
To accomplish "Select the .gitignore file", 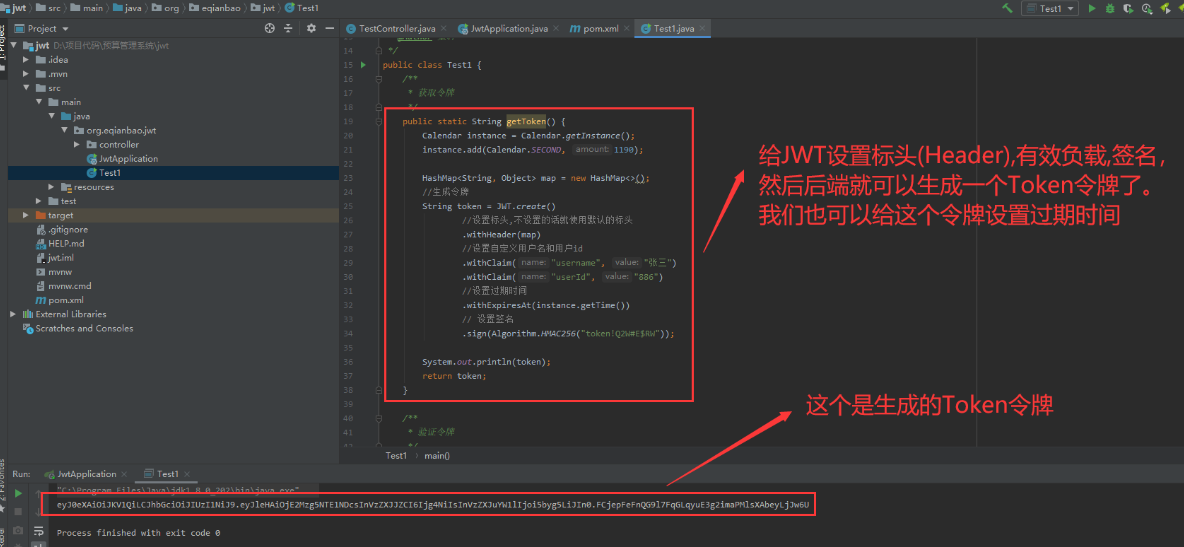I will 62,229.
